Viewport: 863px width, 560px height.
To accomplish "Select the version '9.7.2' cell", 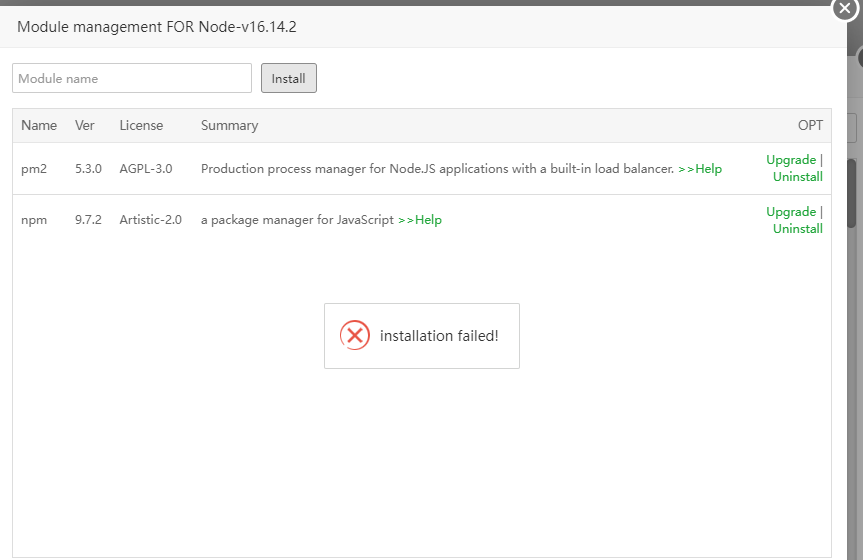I will click(x=88, y=220).
